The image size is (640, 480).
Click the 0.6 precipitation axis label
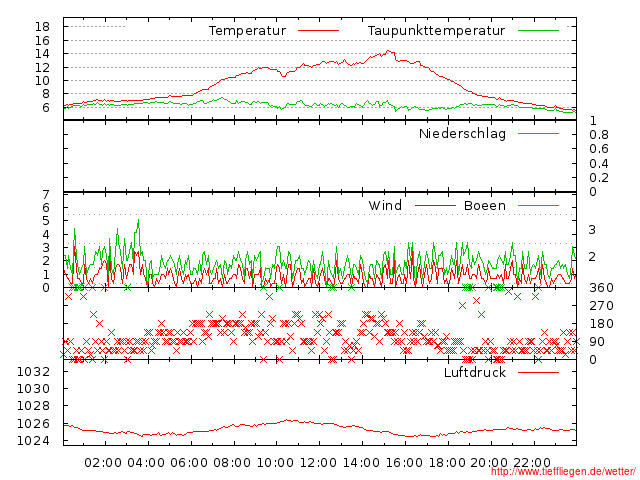pos(599,149)
